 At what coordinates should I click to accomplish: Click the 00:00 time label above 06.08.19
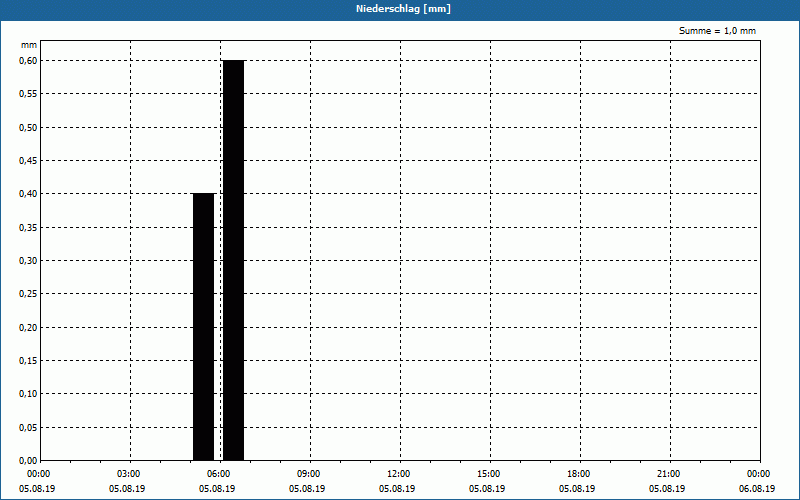pos(757,474)
